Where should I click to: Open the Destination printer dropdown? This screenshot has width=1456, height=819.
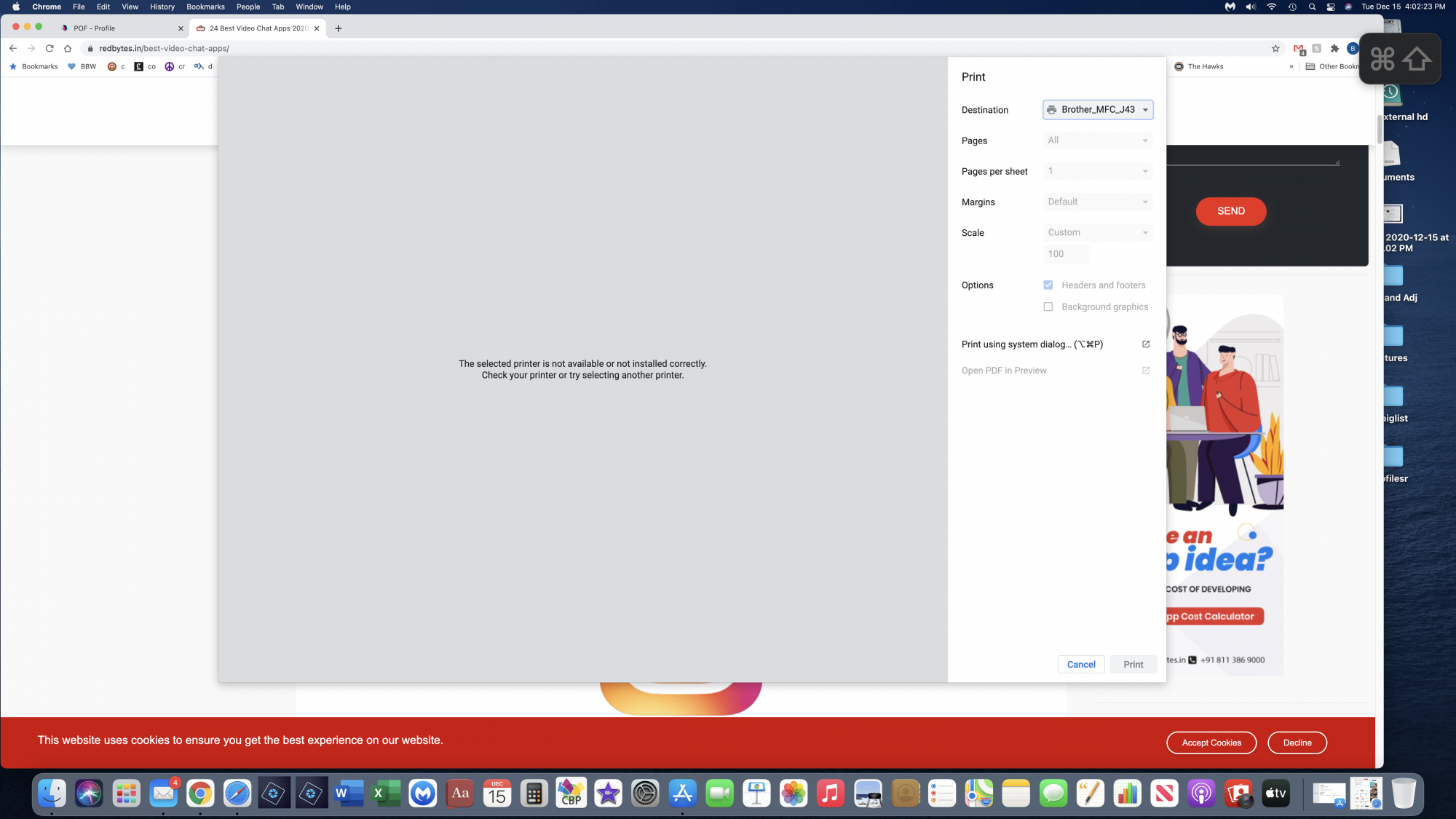click(1098, 110)
